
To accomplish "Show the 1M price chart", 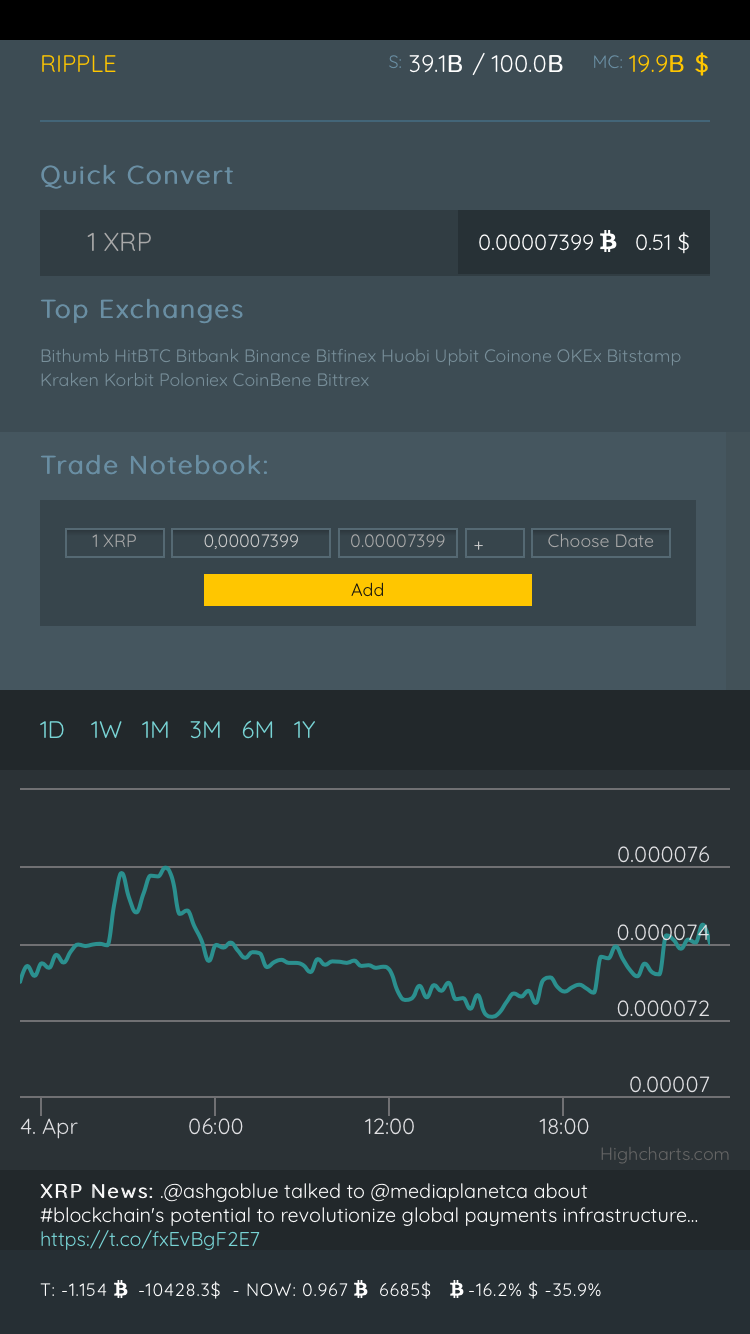I will [155, 730].
